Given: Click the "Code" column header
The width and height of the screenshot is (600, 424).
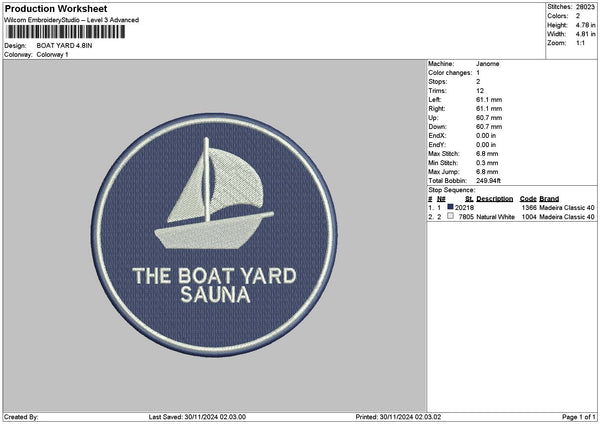Looking at the screenshot, I should coord(528,199).
